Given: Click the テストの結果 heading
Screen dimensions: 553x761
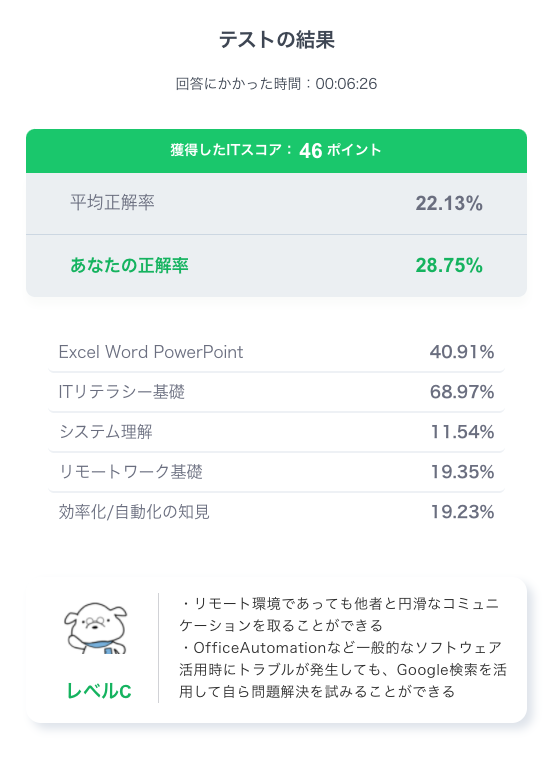Looking at the screenshot, I should [276, 39].
